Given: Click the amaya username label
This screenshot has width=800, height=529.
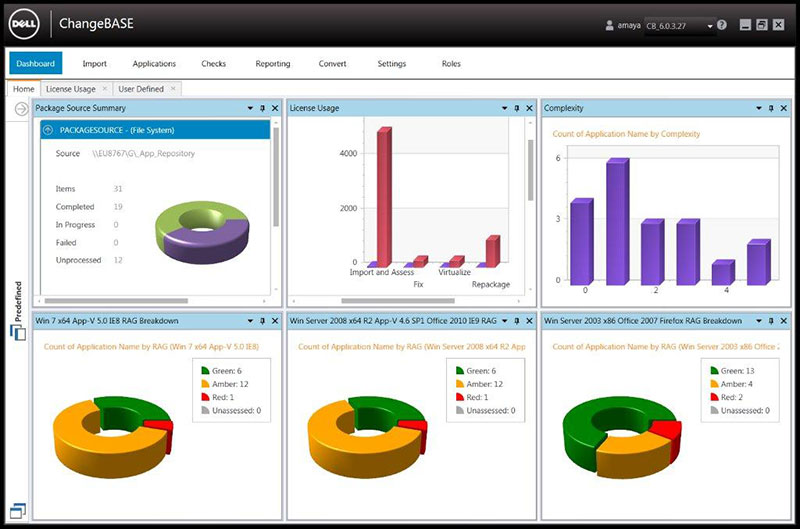Looking at the screenshot, I should pyautogui.click(x=629, y=25).
